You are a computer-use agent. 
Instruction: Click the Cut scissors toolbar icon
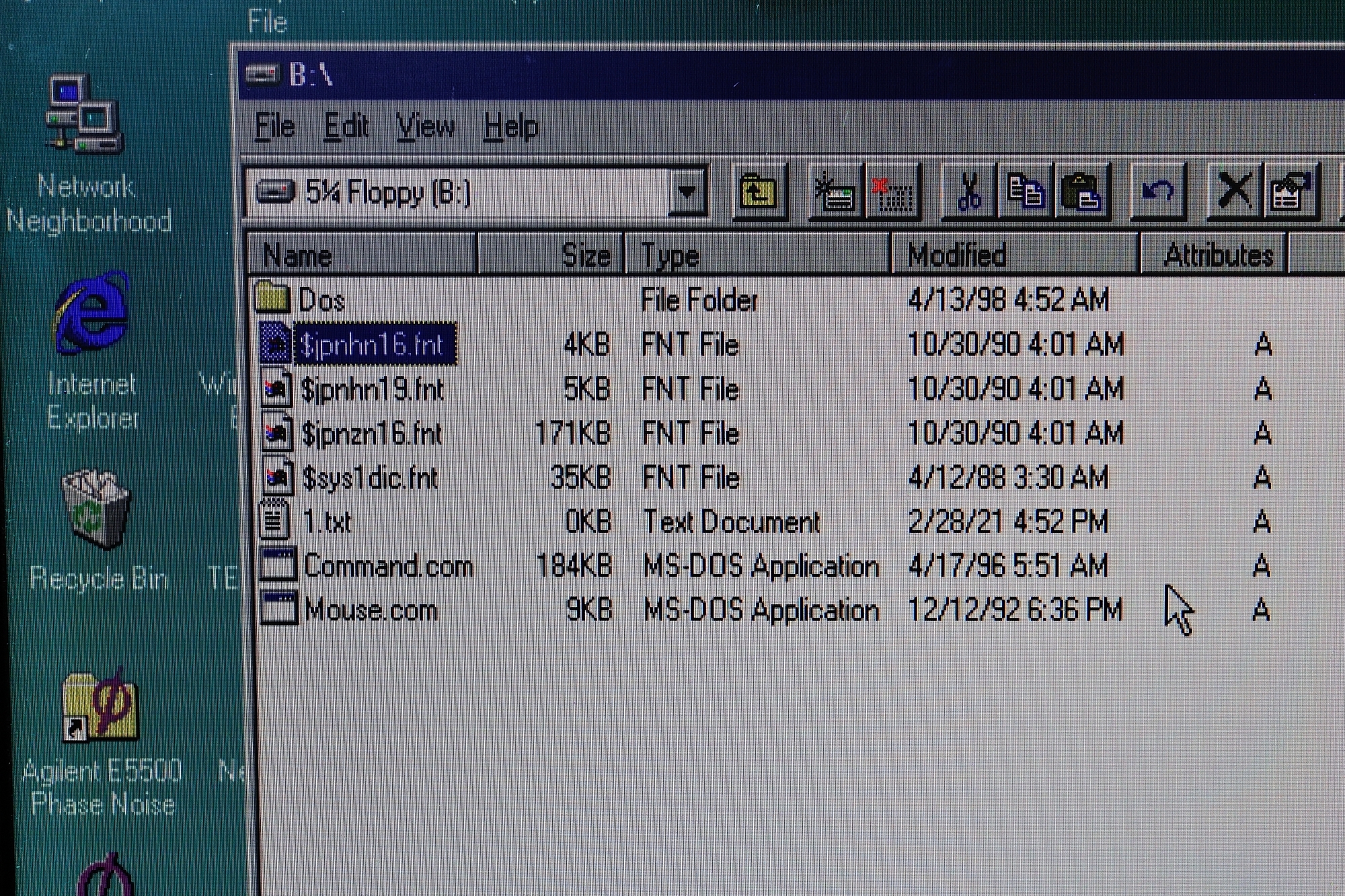(968, 192)
